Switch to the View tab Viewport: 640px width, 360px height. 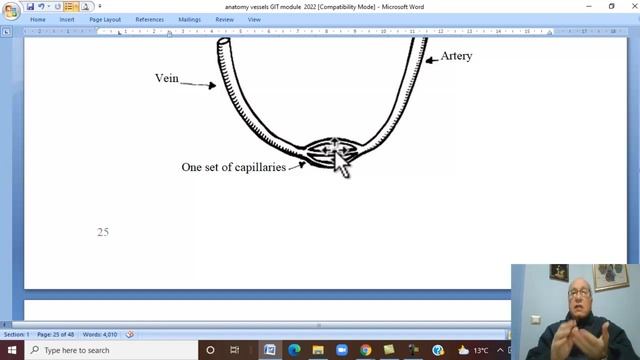(x=254, y=20)
